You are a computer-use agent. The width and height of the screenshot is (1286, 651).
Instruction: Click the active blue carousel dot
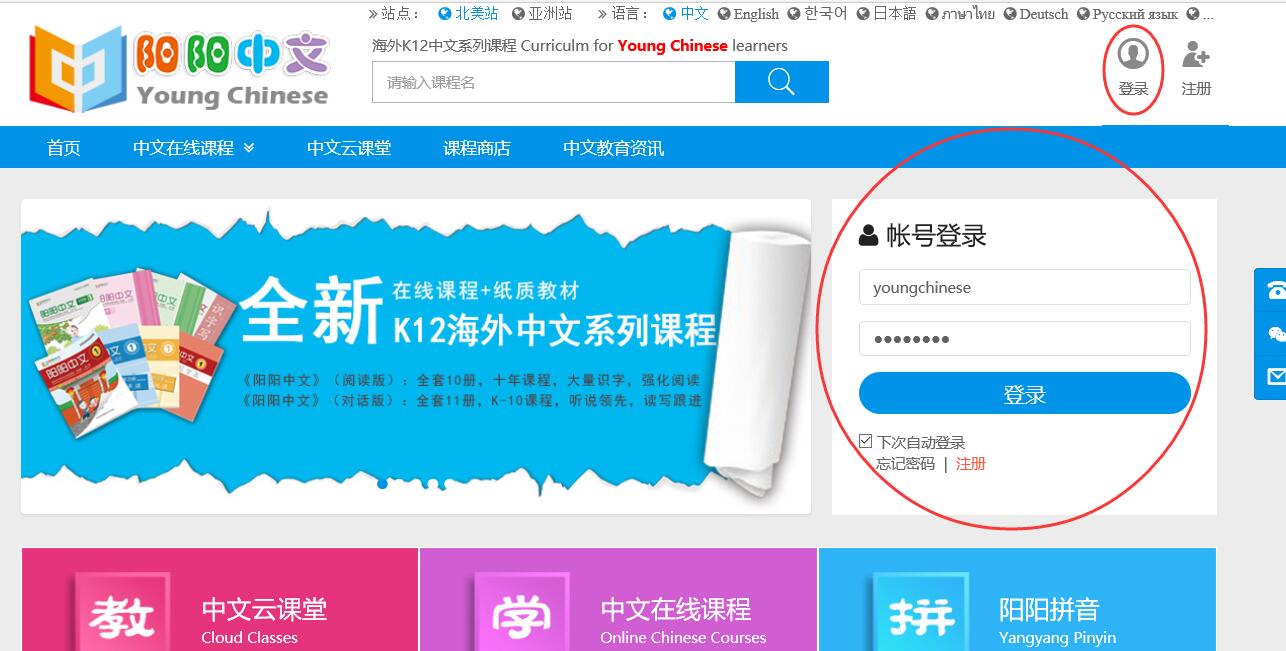(x=382, y=484)
